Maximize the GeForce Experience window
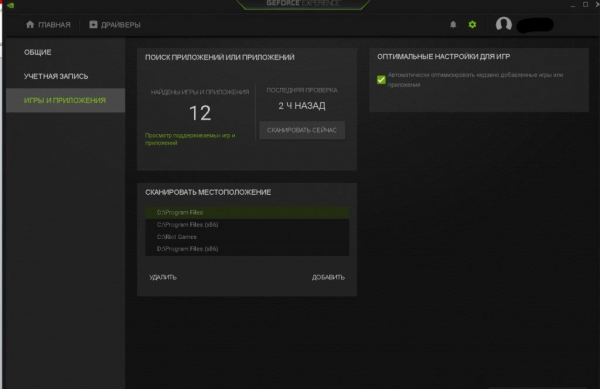The image size is (600, 389). click(x=585, y=4)
